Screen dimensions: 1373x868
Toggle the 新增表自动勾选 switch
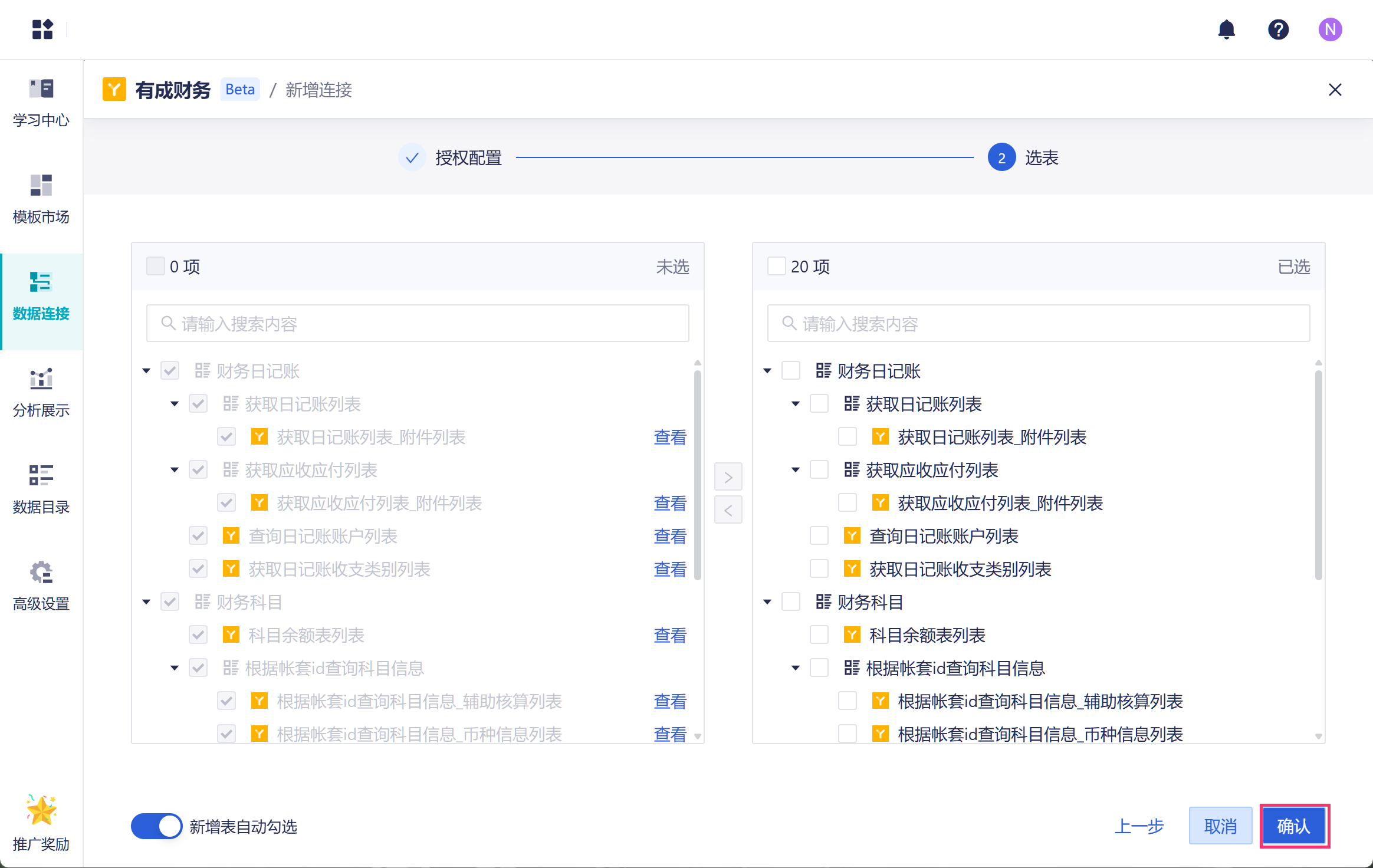(x=157, y=826)
